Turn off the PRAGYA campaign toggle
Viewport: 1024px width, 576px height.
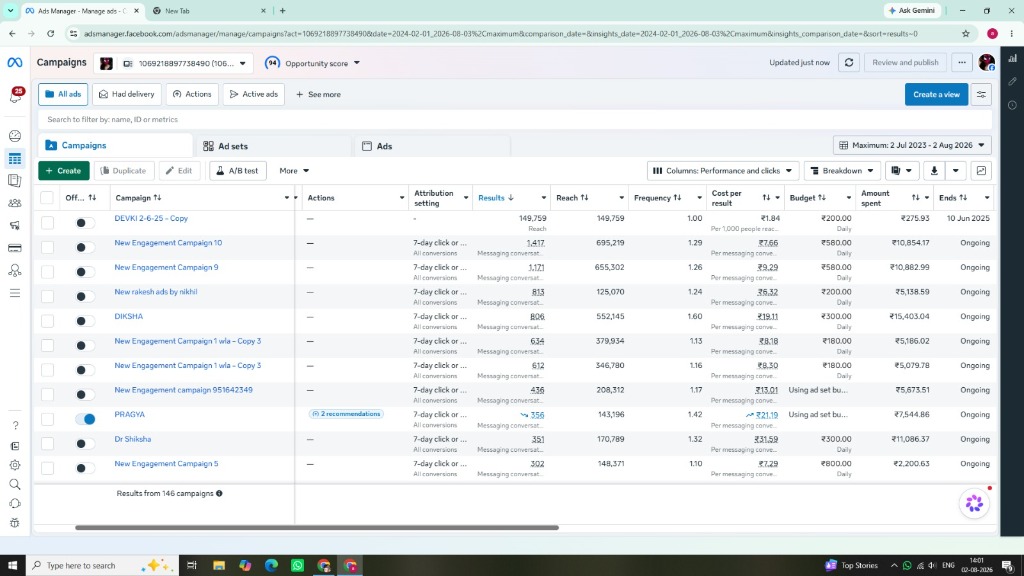tap(85, 419)
